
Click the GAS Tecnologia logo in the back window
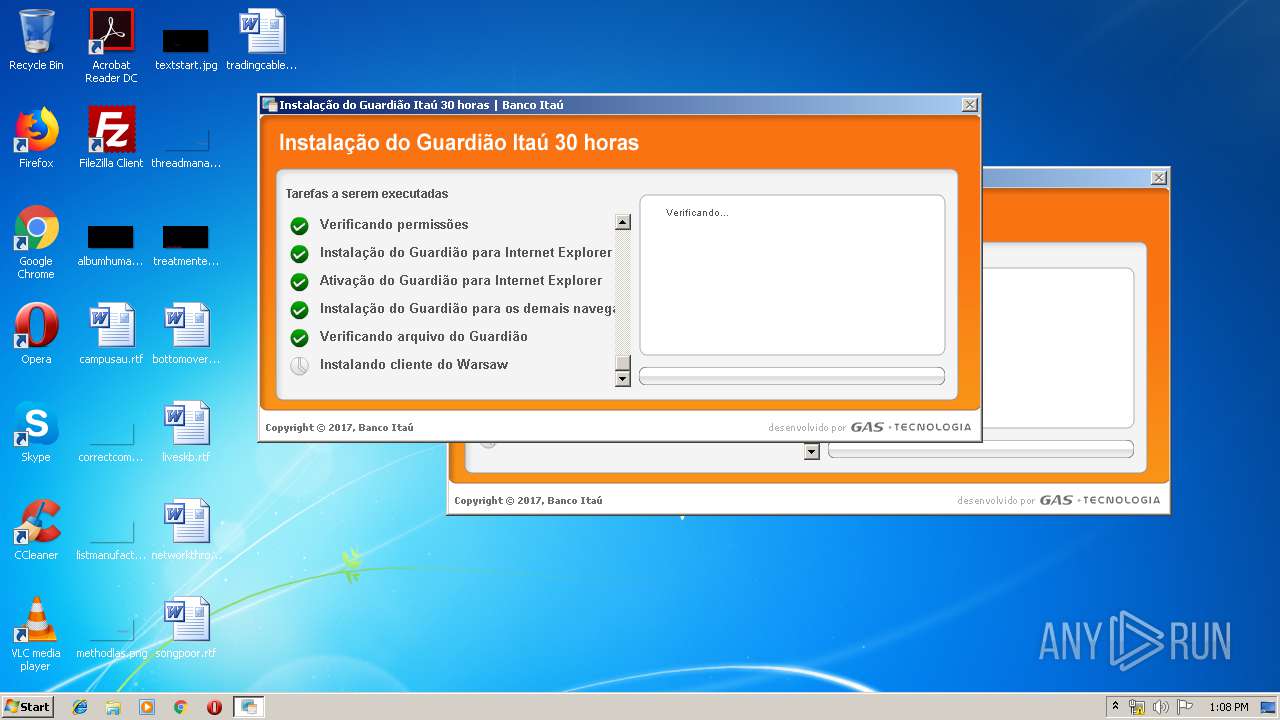(x=1100, y=500)
